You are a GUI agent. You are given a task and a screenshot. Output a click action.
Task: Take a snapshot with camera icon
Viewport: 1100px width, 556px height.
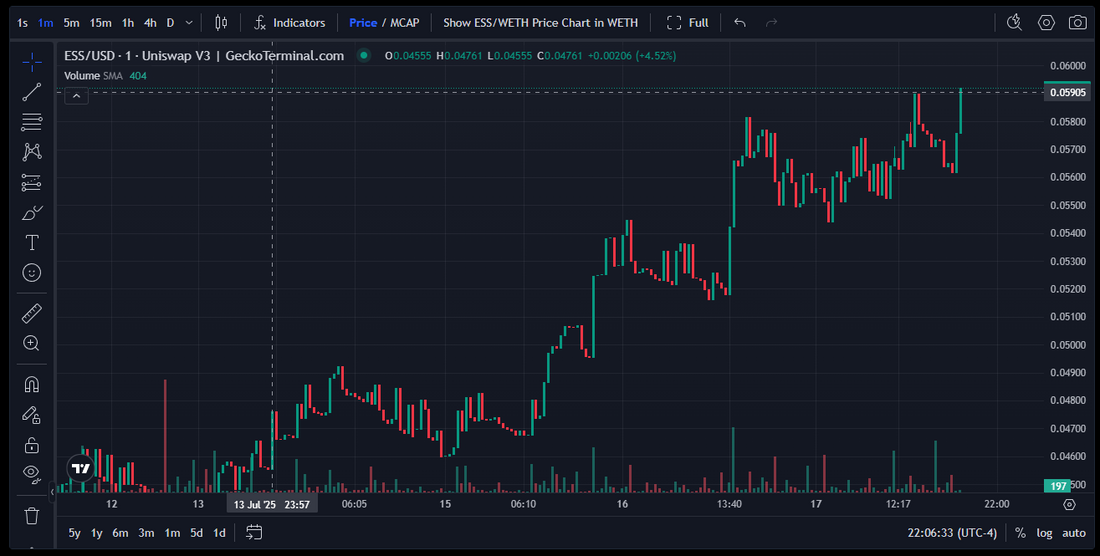click(x=1078, y=22)
